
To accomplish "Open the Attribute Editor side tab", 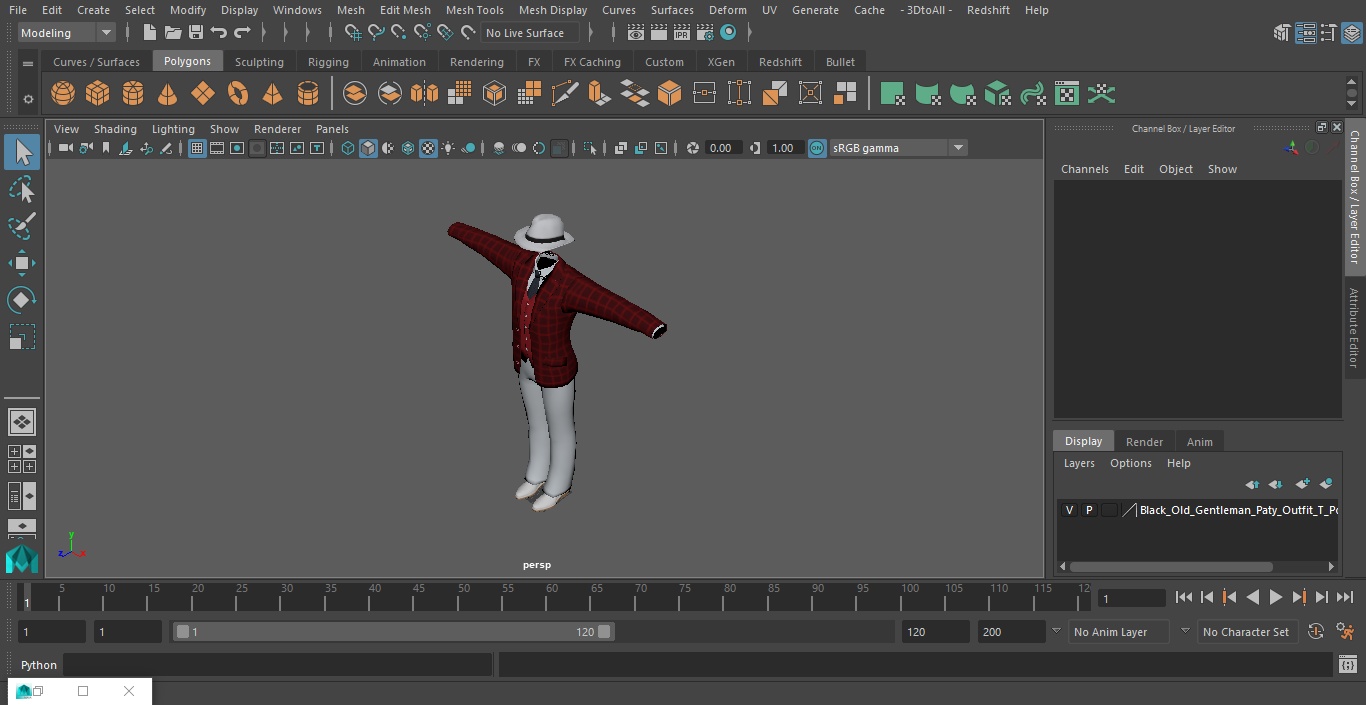I will pyautogui.click(x=1353, y=328).
